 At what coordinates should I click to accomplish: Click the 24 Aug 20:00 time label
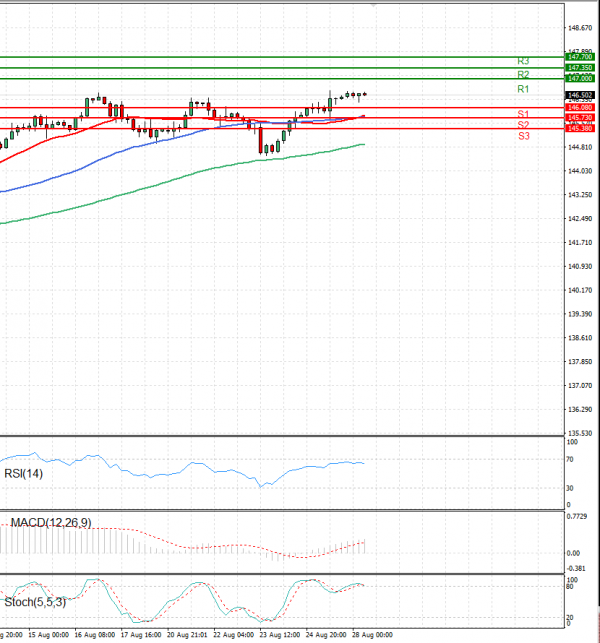click(x=326, y=635)
